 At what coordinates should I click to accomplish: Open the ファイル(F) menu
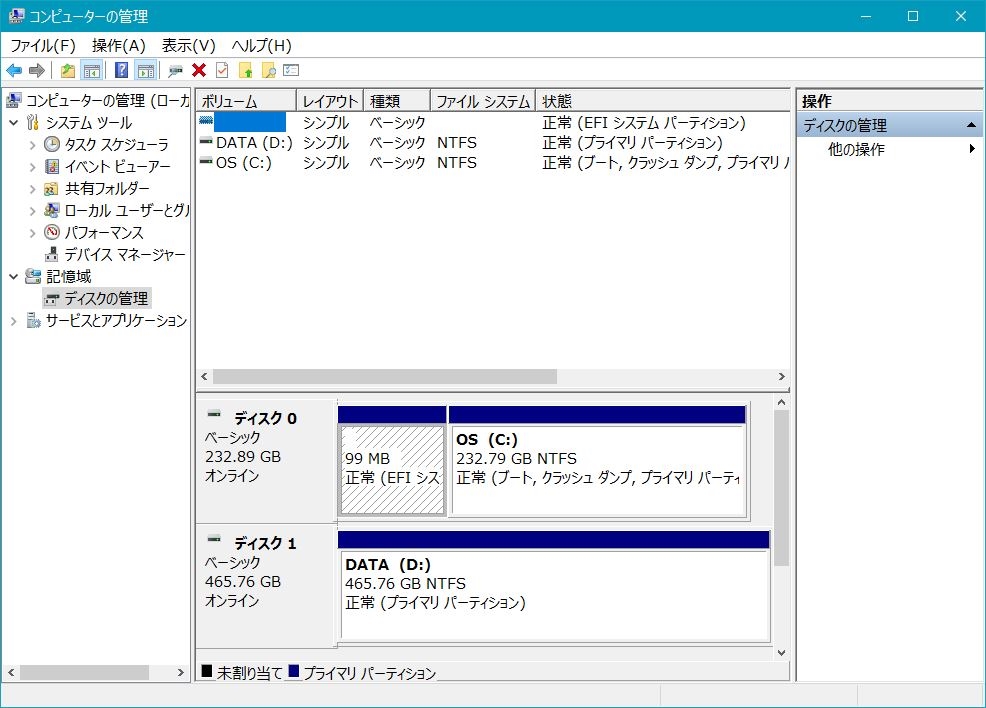point(43,46)
